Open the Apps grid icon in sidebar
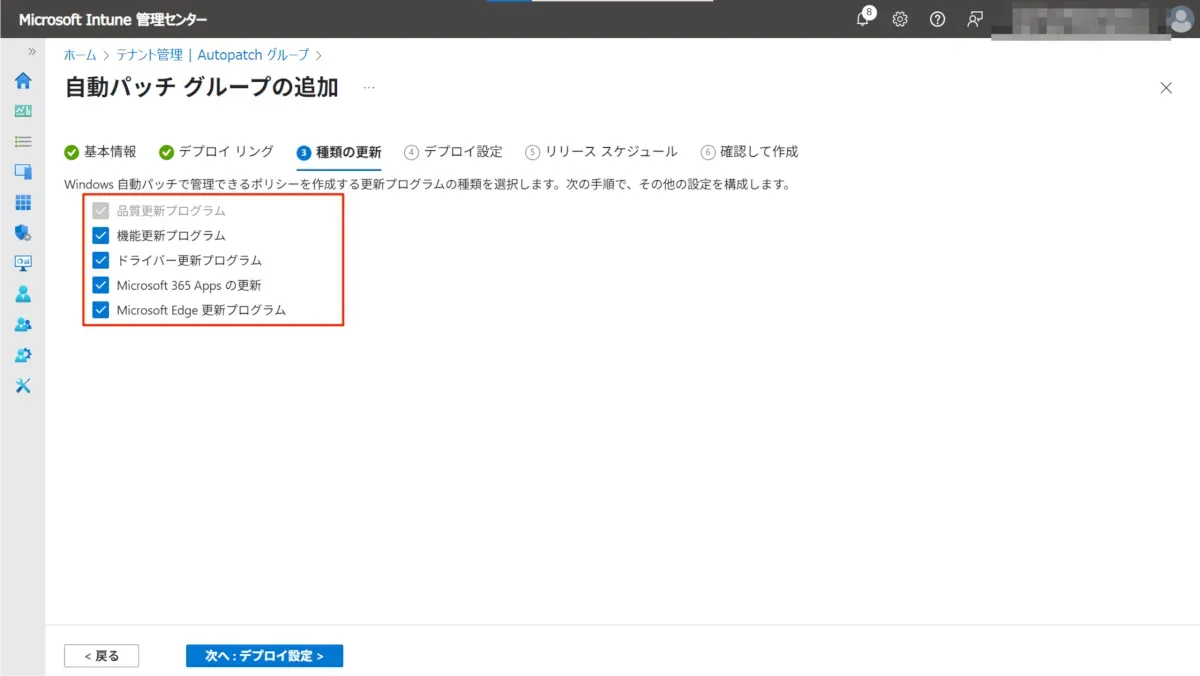1200x676 pixels. tap(23, 203)
